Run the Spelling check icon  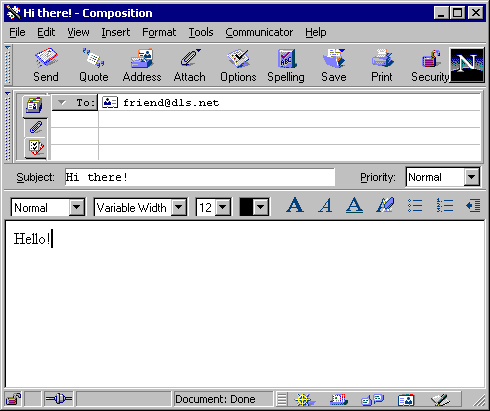click(286, 58)
